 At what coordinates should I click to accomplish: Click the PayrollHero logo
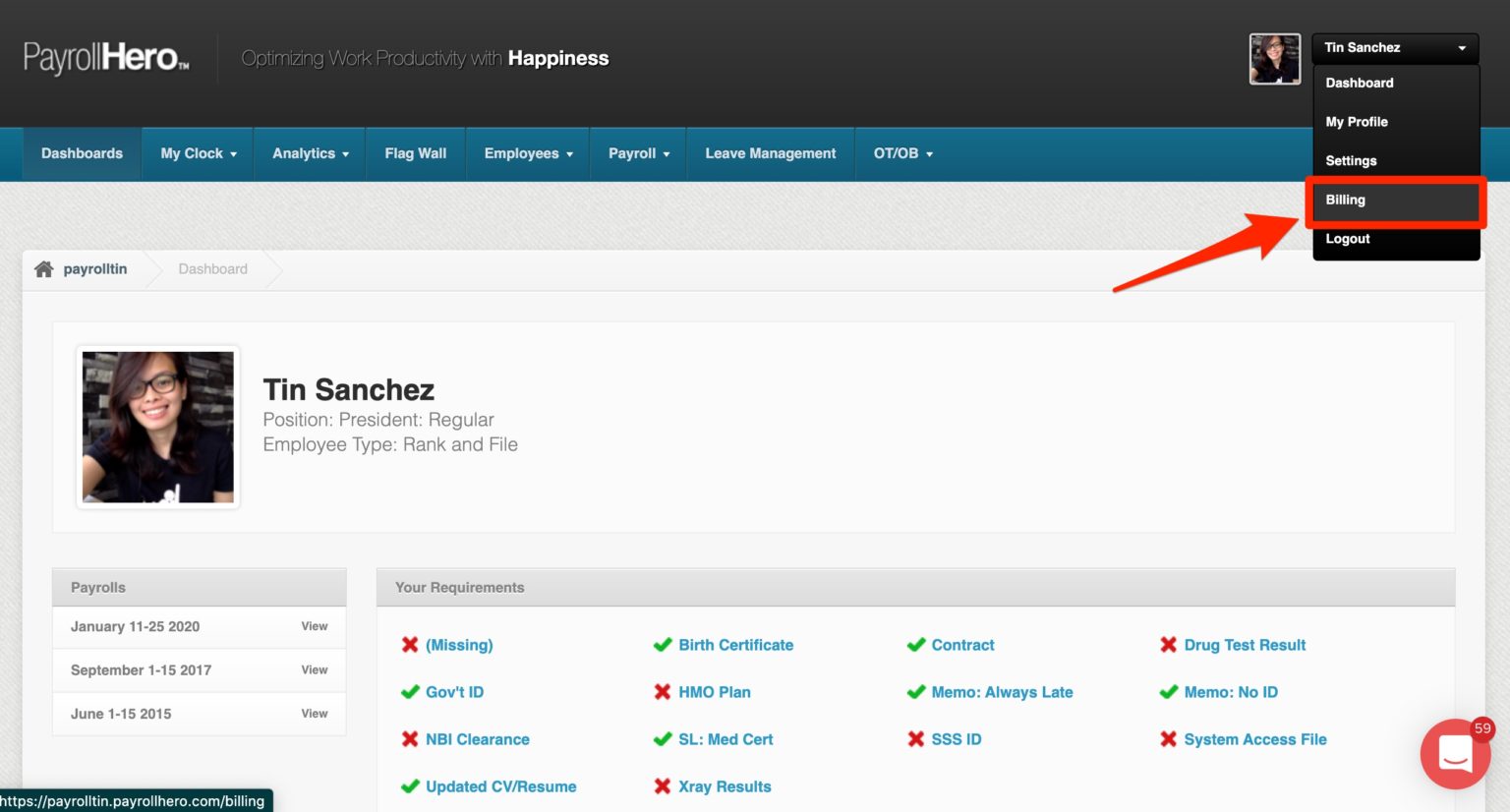pyautogui.click(x=106, y=58)
